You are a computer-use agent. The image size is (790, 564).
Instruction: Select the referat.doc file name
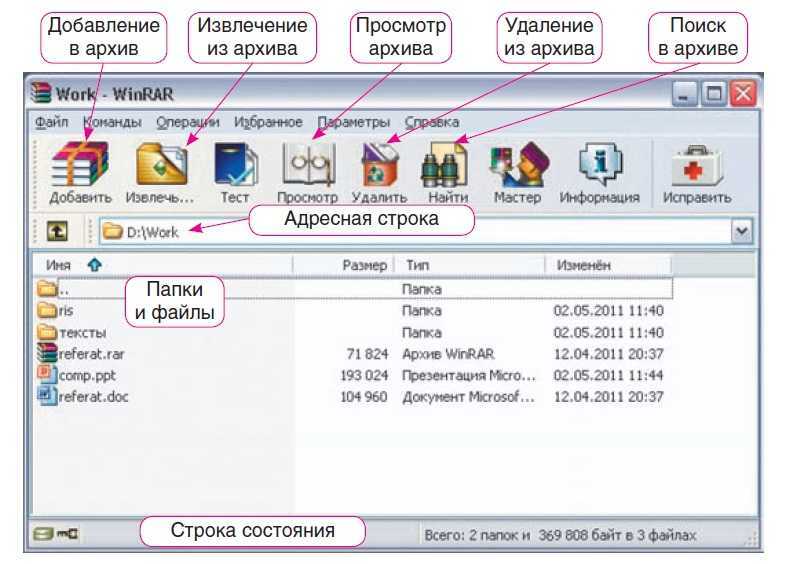[x=94, y=397]
